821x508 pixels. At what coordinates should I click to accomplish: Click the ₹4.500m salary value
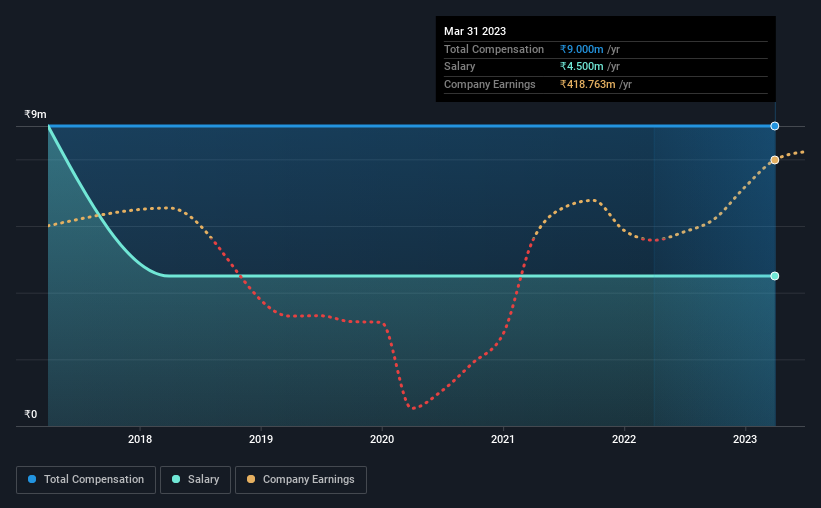(581, 67)
